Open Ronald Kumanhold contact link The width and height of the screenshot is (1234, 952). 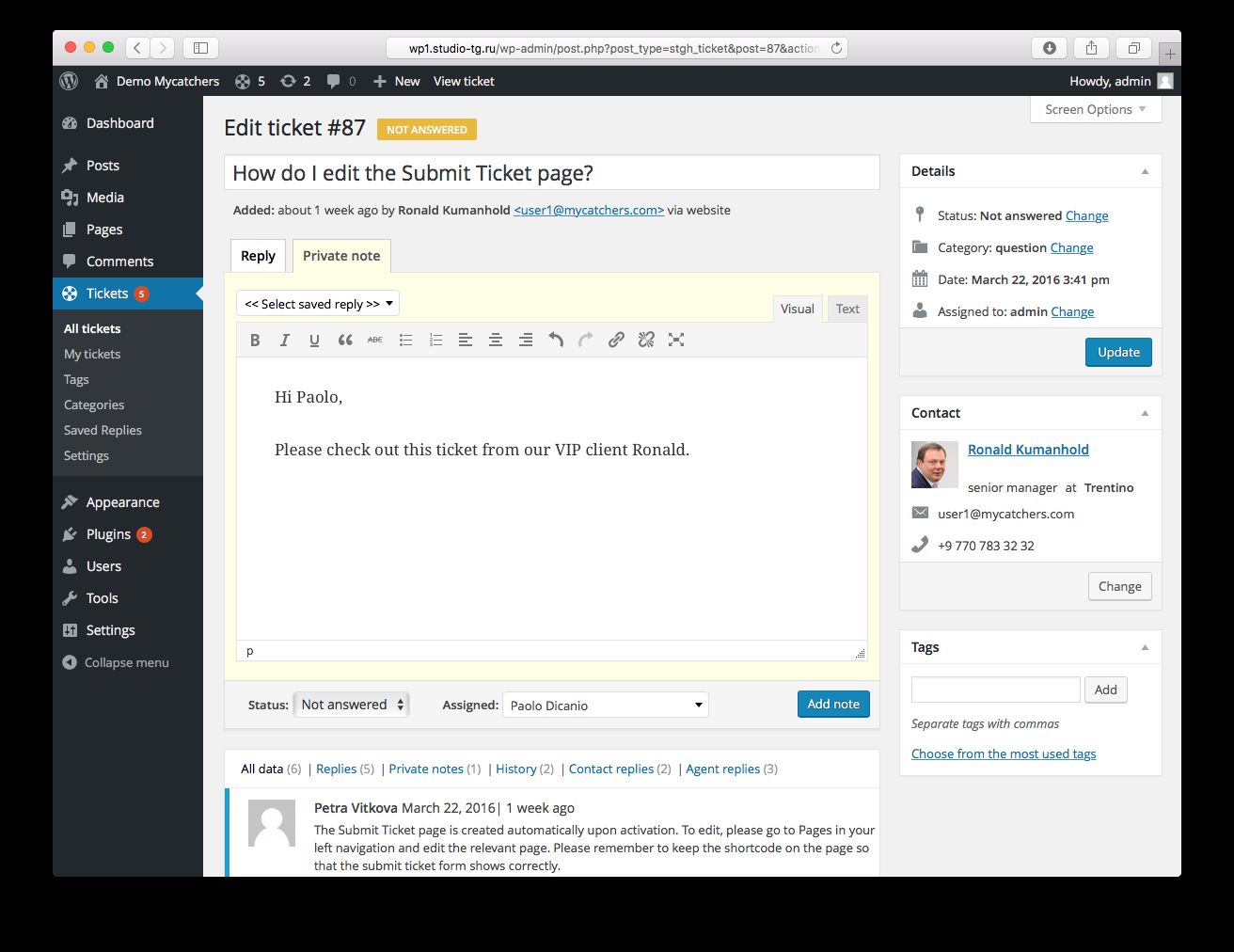coord(1028,450)
